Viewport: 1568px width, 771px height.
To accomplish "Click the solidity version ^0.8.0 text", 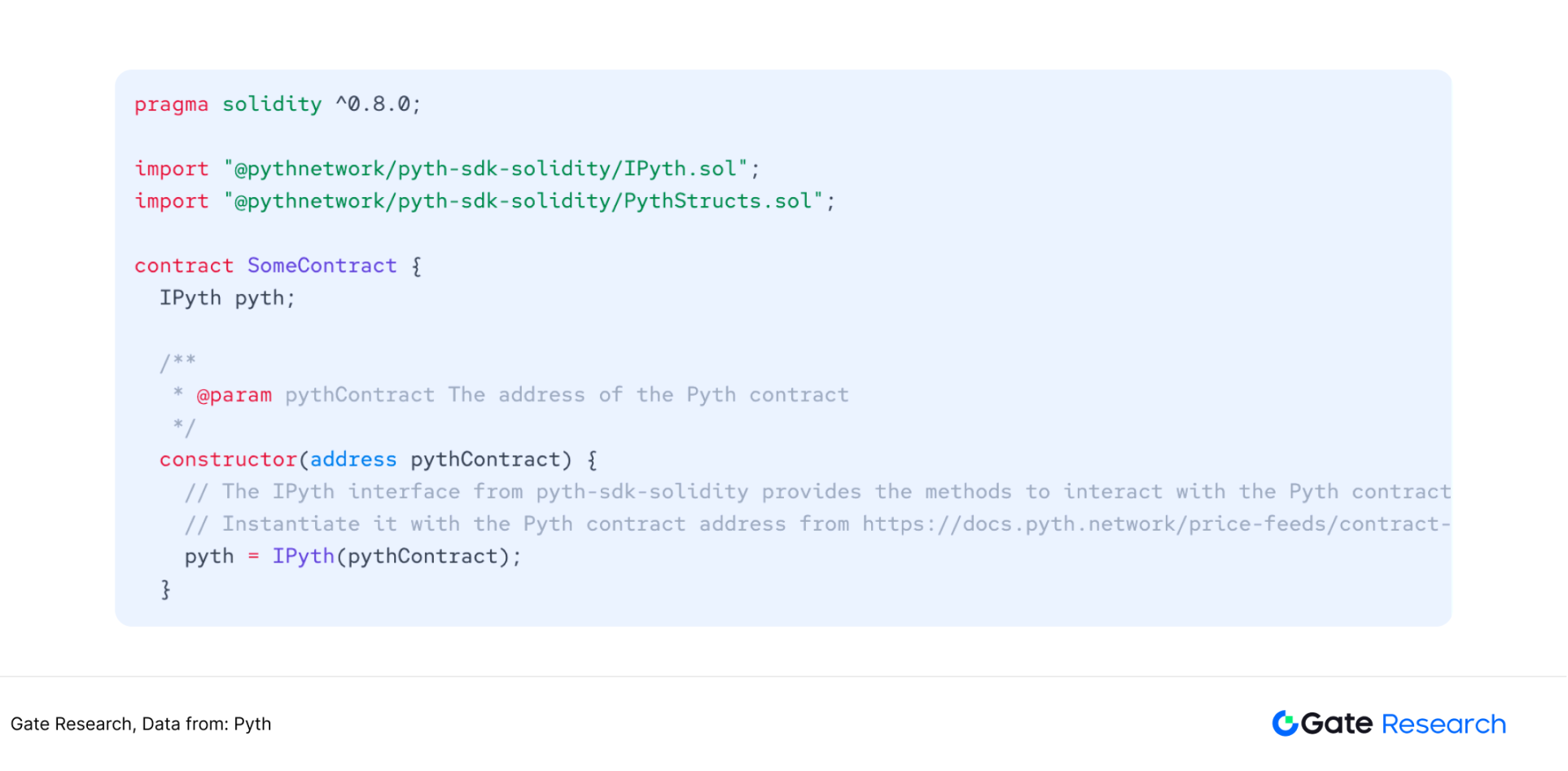I will 378,104.
